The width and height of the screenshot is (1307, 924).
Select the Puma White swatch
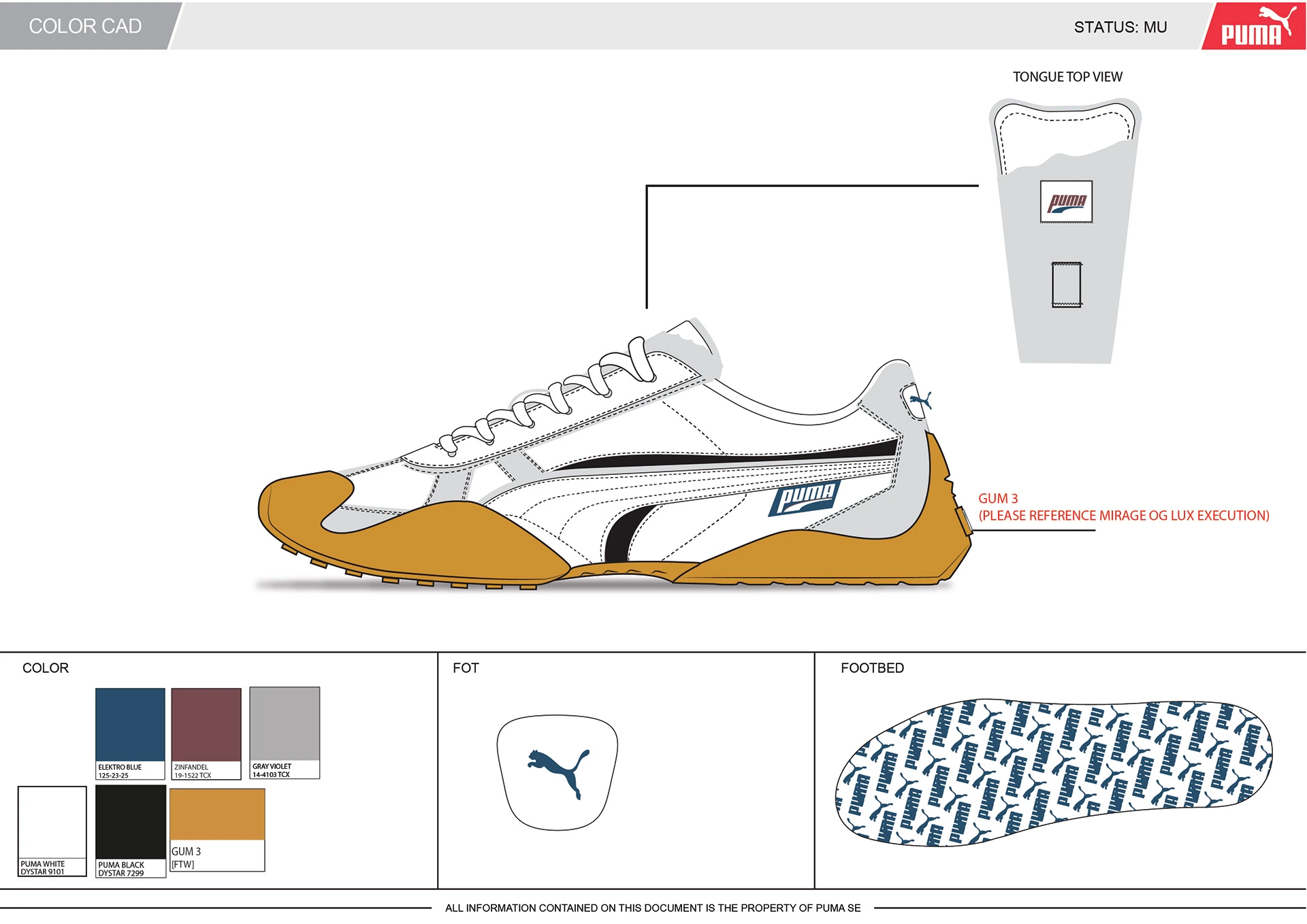[x=52, y=823]
